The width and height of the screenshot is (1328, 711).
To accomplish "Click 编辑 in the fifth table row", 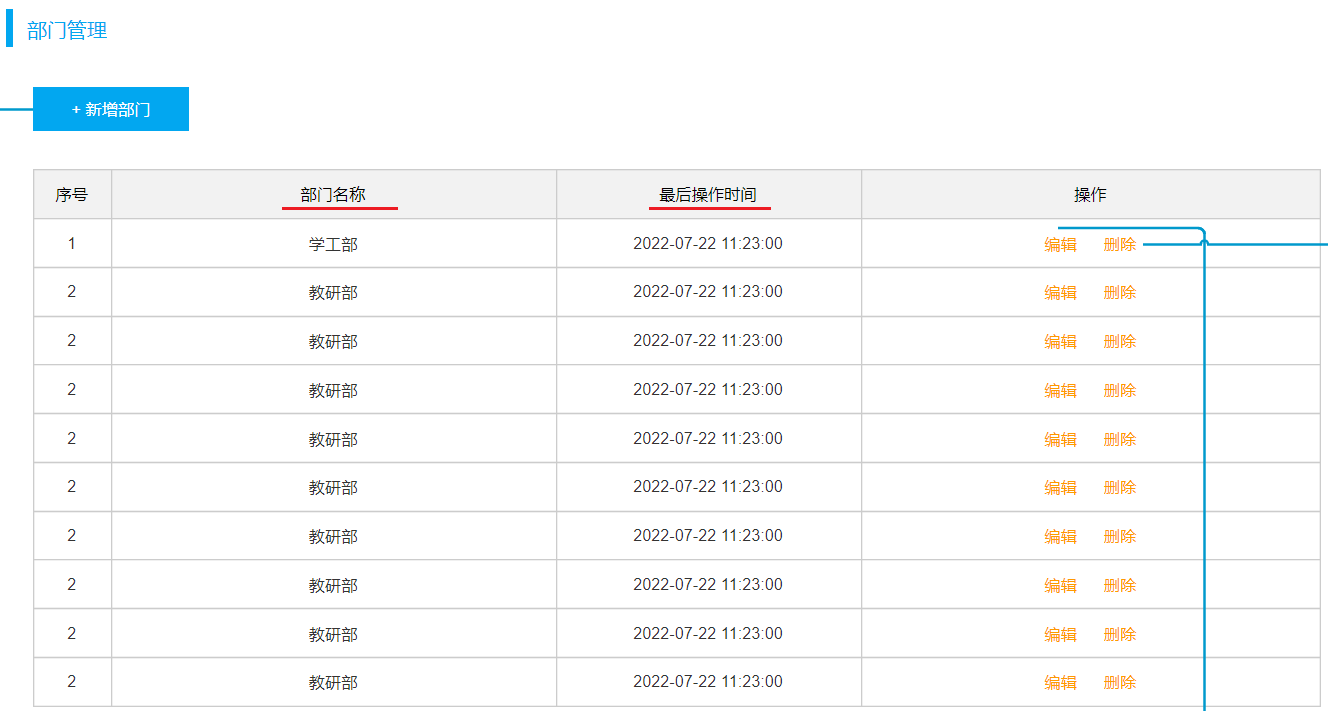I will [x=1060, y=439].
